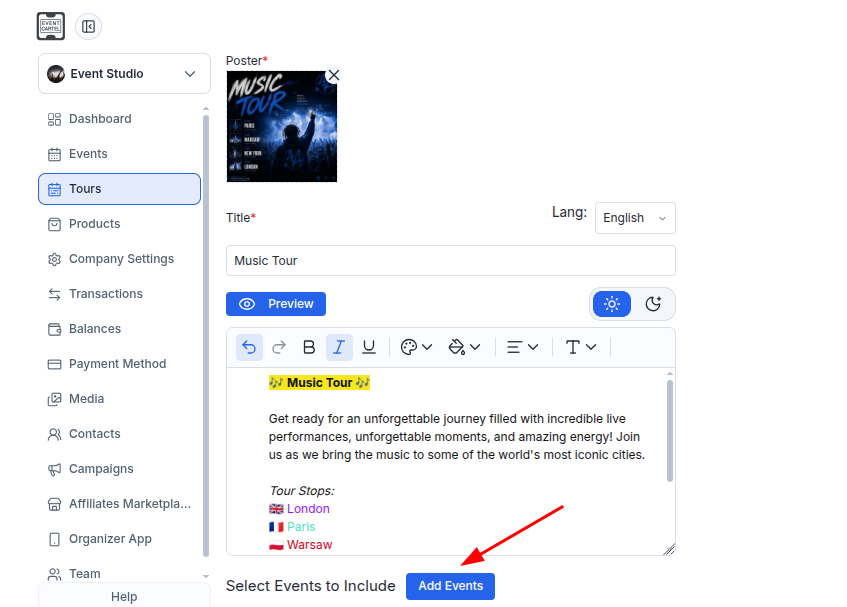Click the Tour Stops: italic text

click(301, 491)
